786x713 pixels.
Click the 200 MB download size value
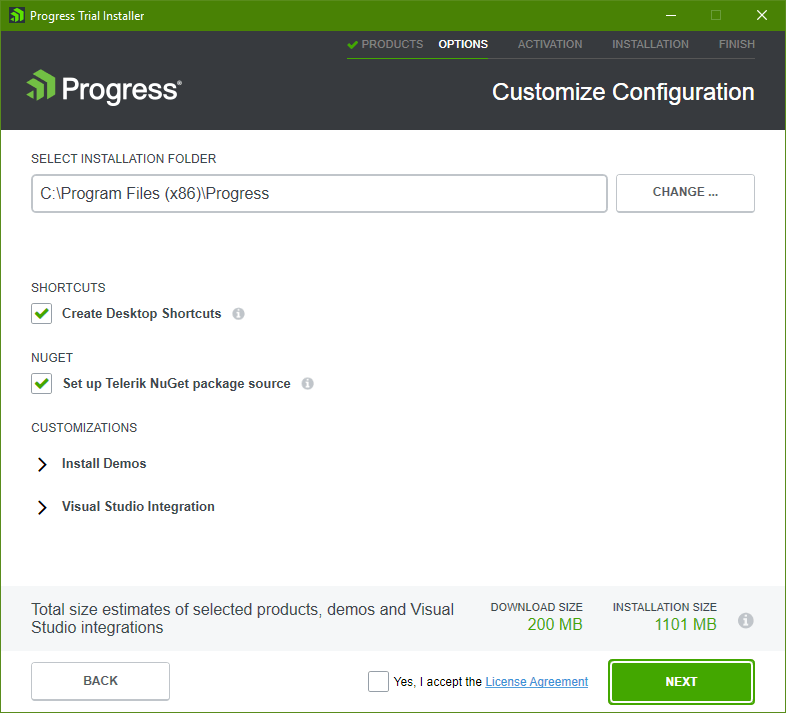[555, 624]
